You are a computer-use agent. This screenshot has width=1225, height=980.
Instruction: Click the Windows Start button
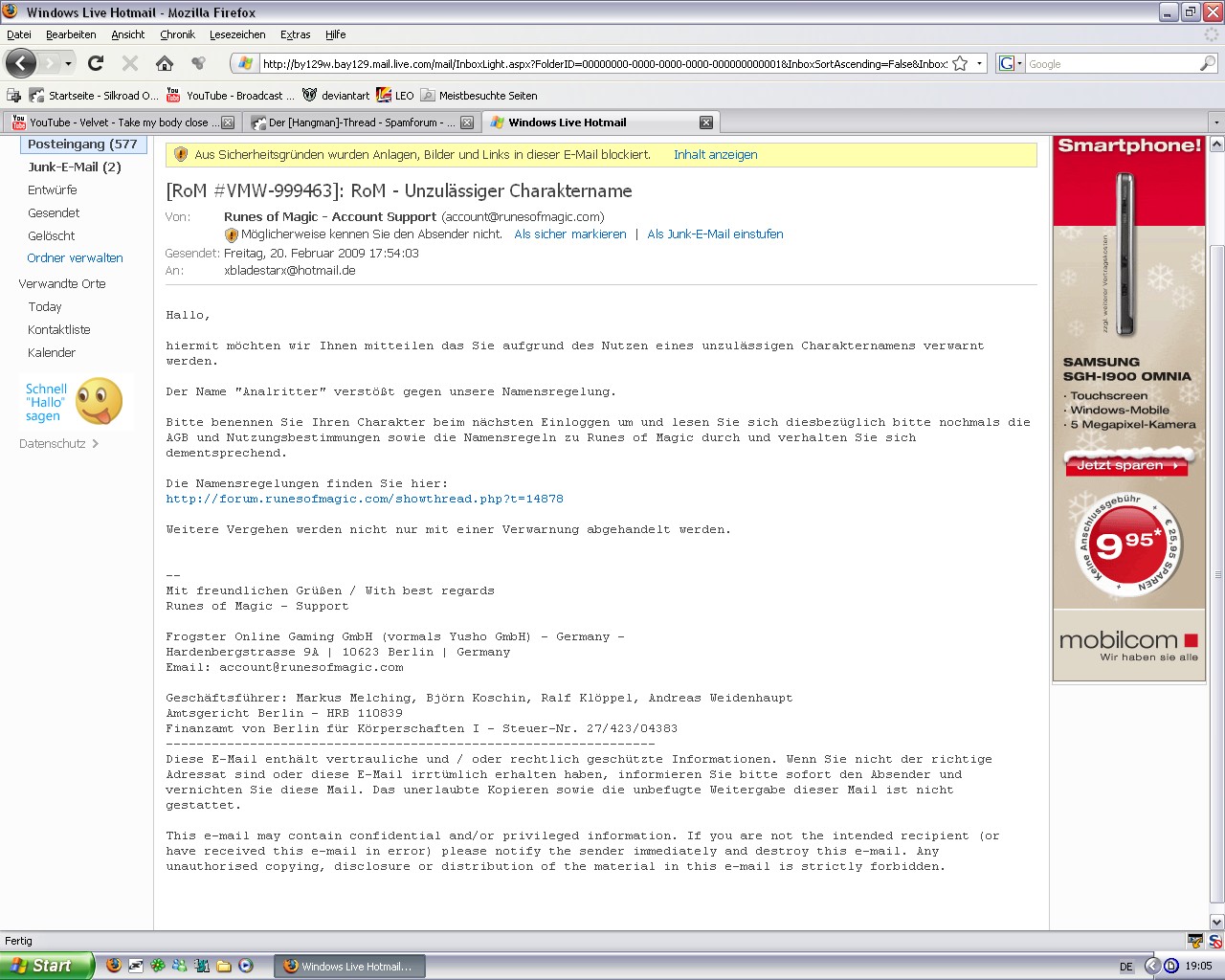click(46, 966)
